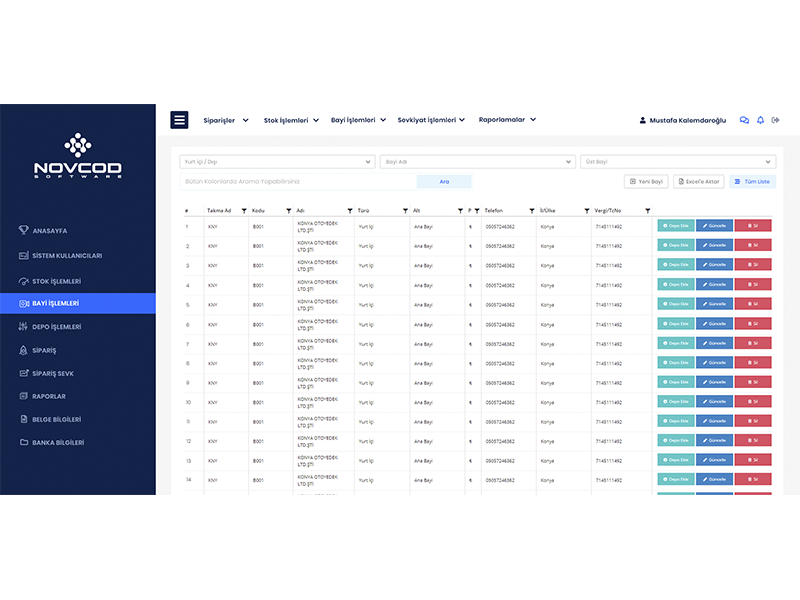This screenshot has height=600, width=800.
Task: Open the Sevkiyat İşlemleri menu
Action: (431, 120)
